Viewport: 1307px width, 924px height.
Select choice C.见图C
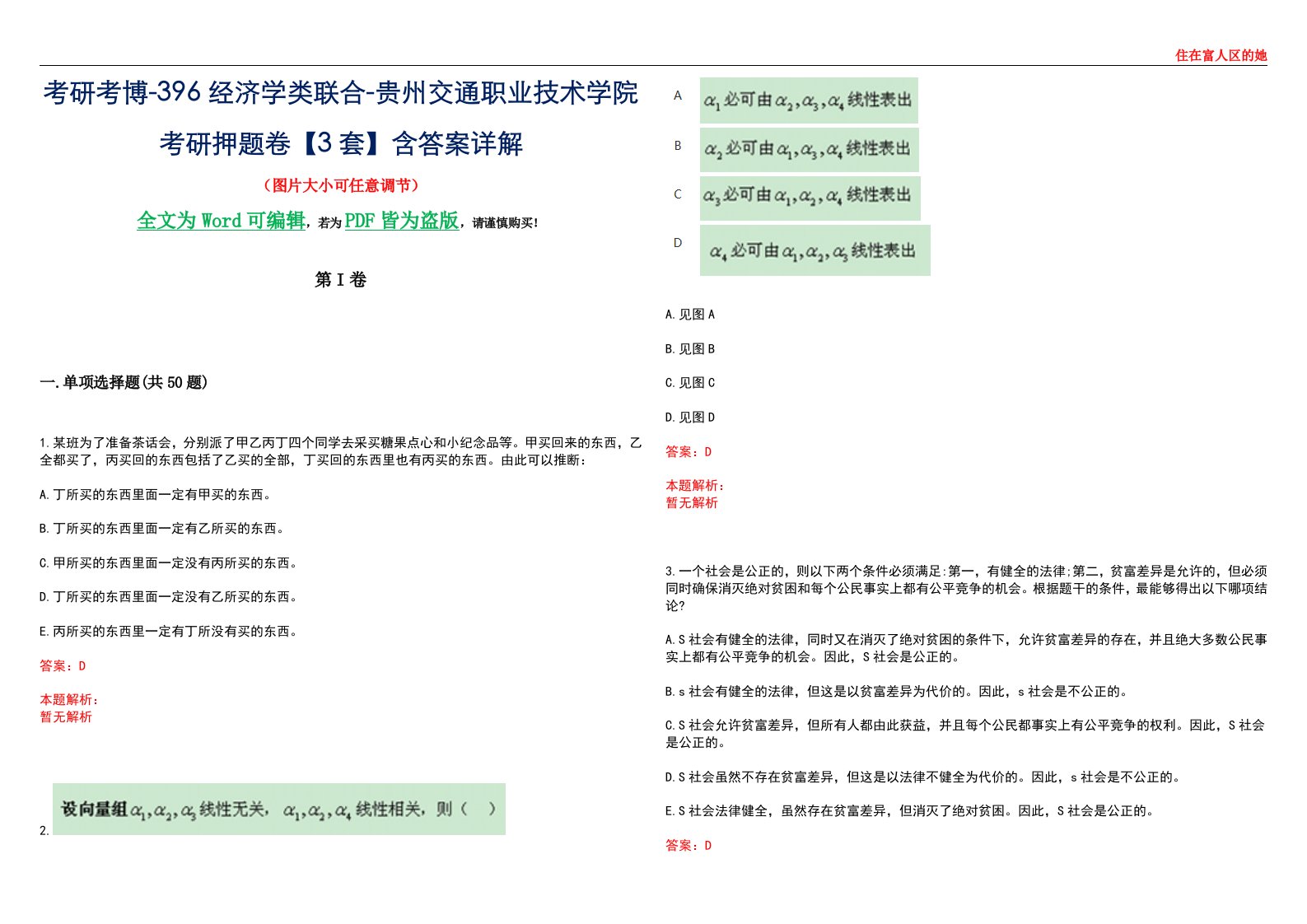tap(690, 383)
